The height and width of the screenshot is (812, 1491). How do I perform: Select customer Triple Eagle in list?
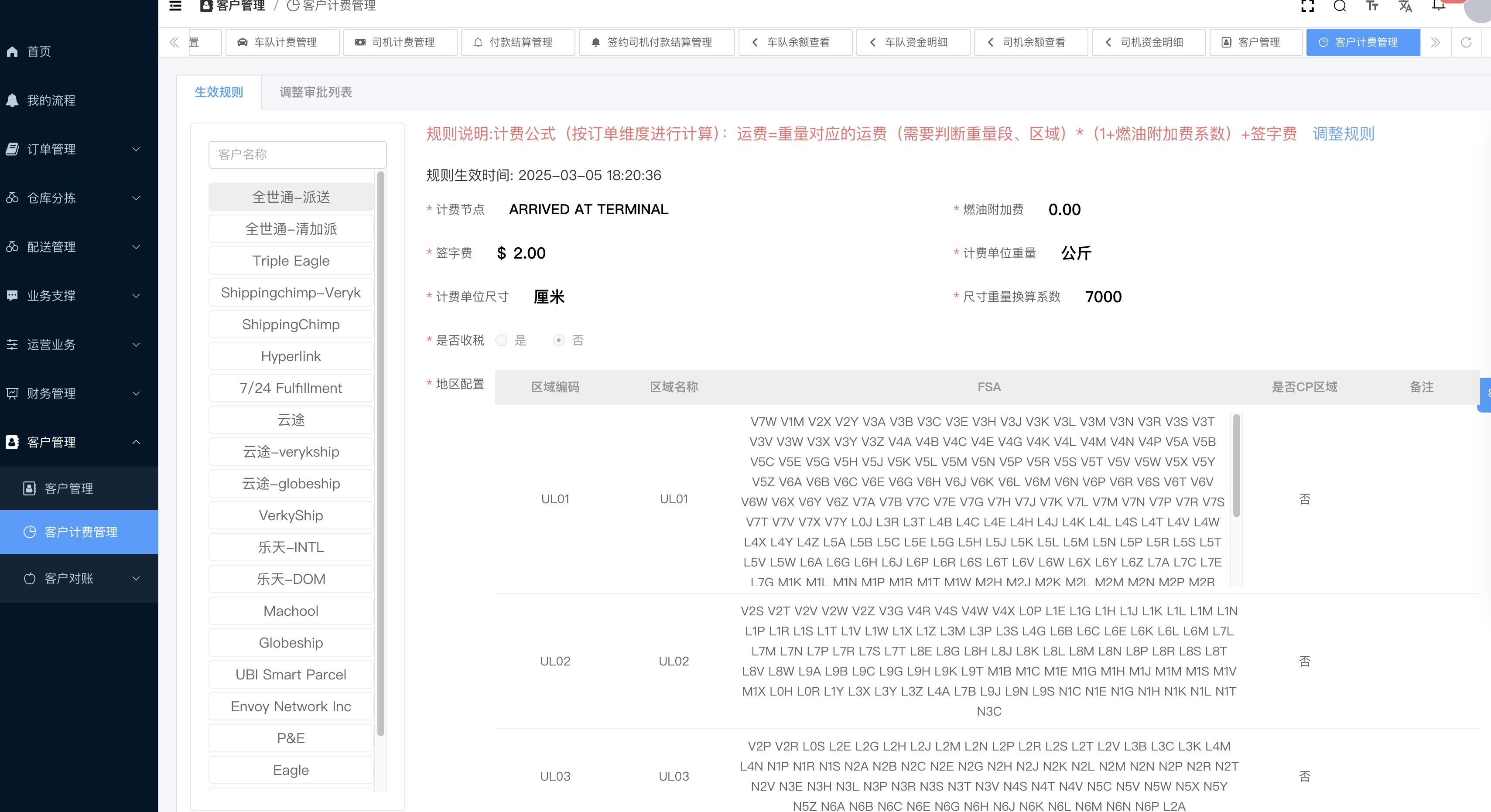tap(291, 260)
